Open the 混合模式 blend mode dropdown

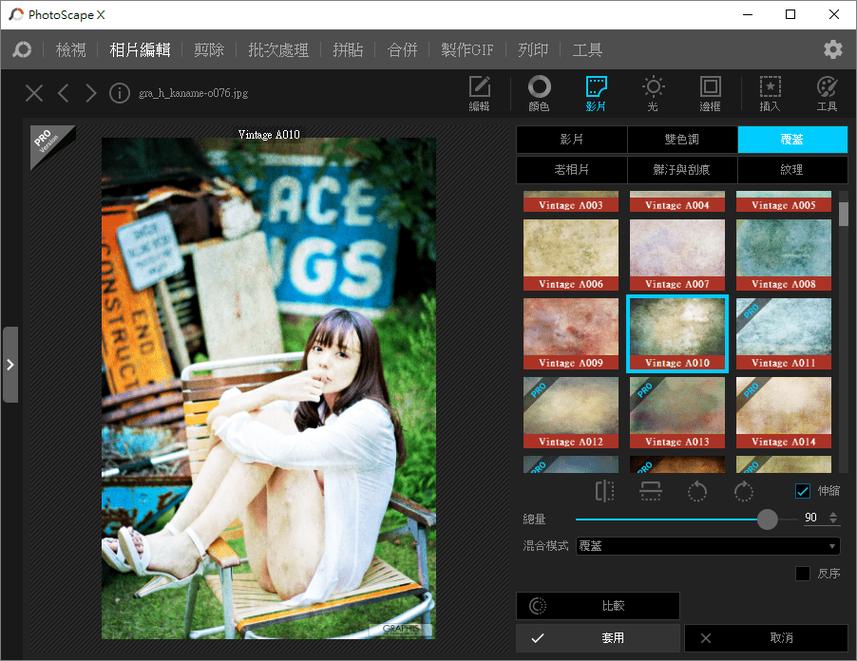click(708, 546)
